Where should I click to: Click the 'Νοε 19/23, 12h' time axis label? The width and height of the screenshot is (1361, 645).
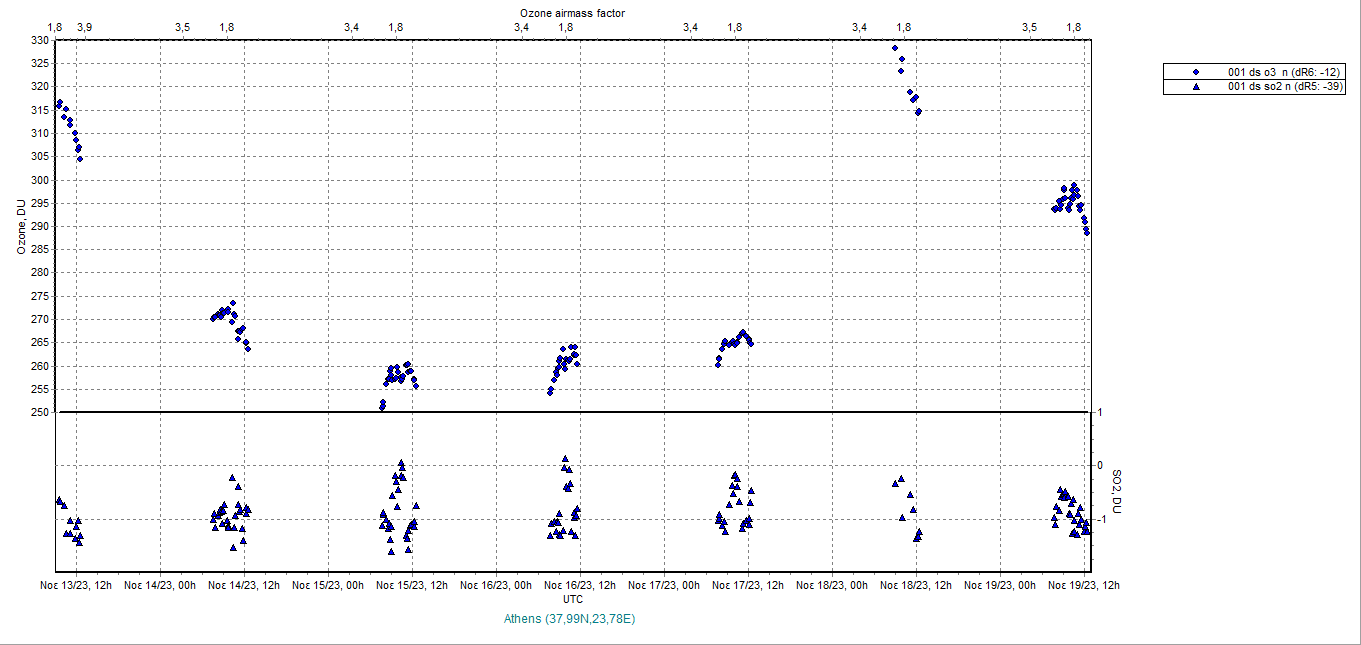(1084, 586)
